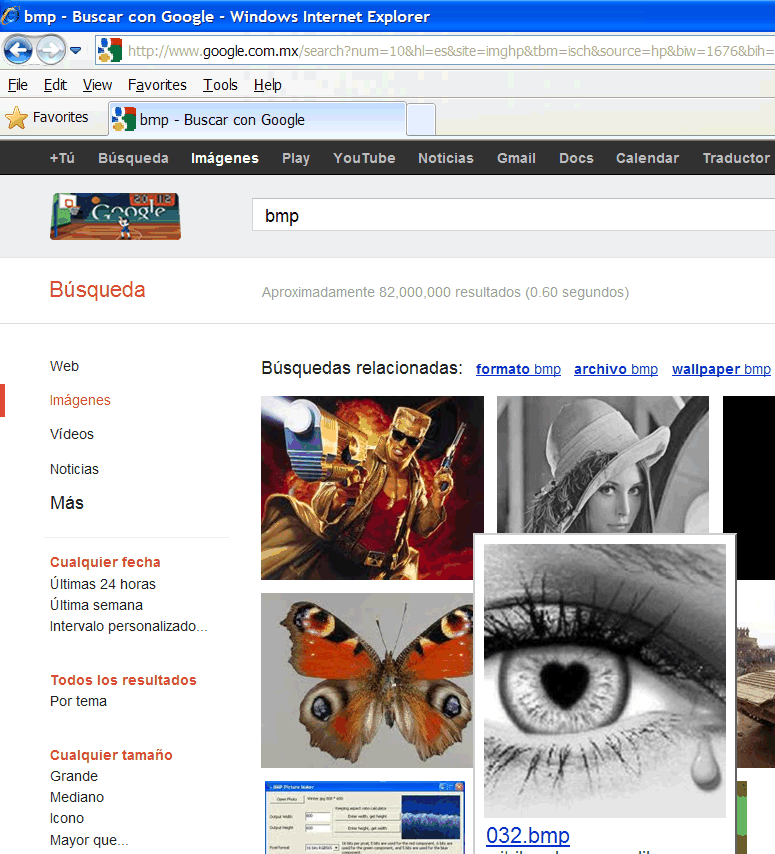Screen dimensions: 775x854
Task: Open the Edit menu
Action: tap(55, 85)
